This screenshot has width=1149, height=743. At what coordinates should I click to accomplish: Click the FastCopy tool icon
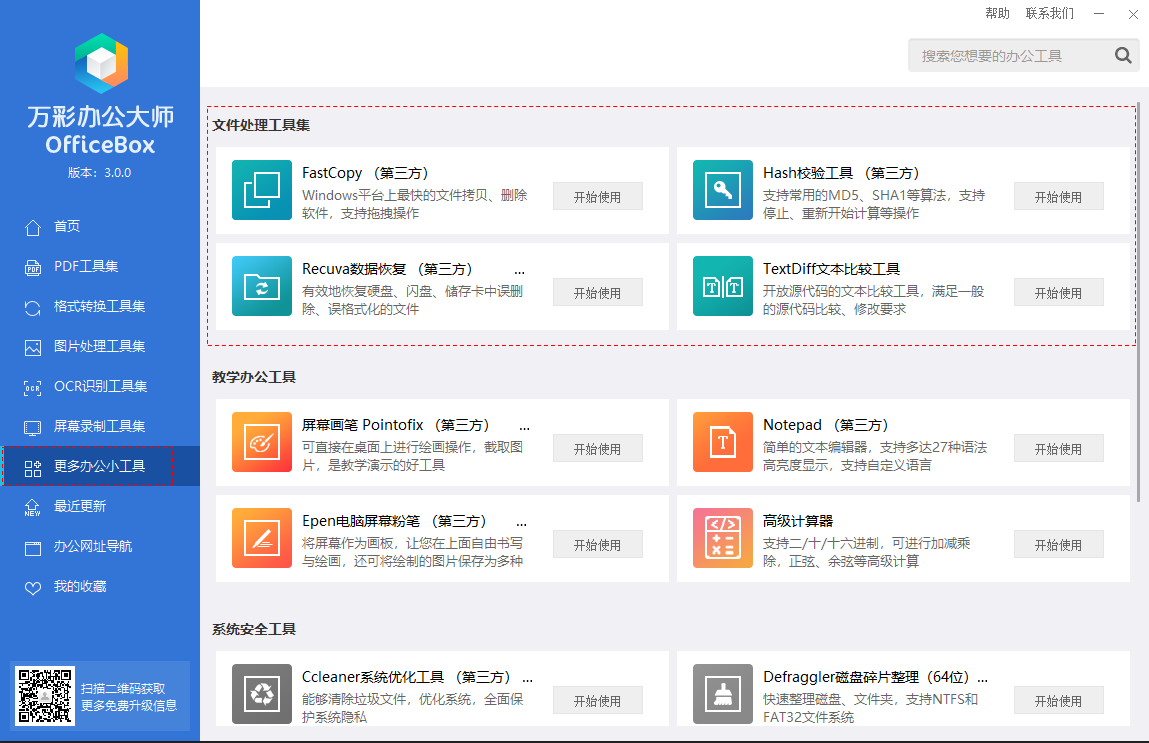tap(261, 190)
